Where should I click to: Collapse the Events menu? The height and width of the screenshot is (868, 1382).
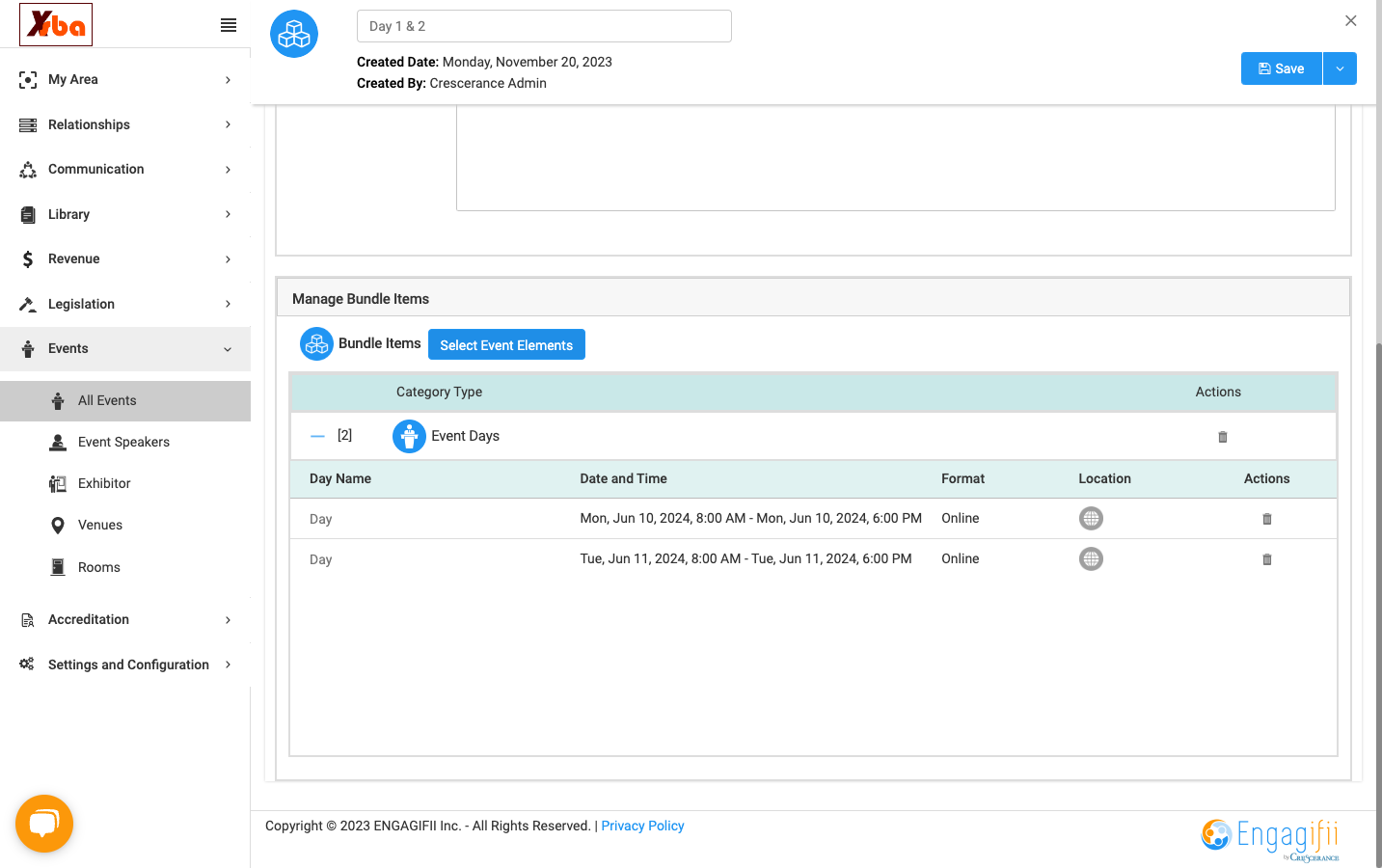pyautogui.click(x=125, y=349)
